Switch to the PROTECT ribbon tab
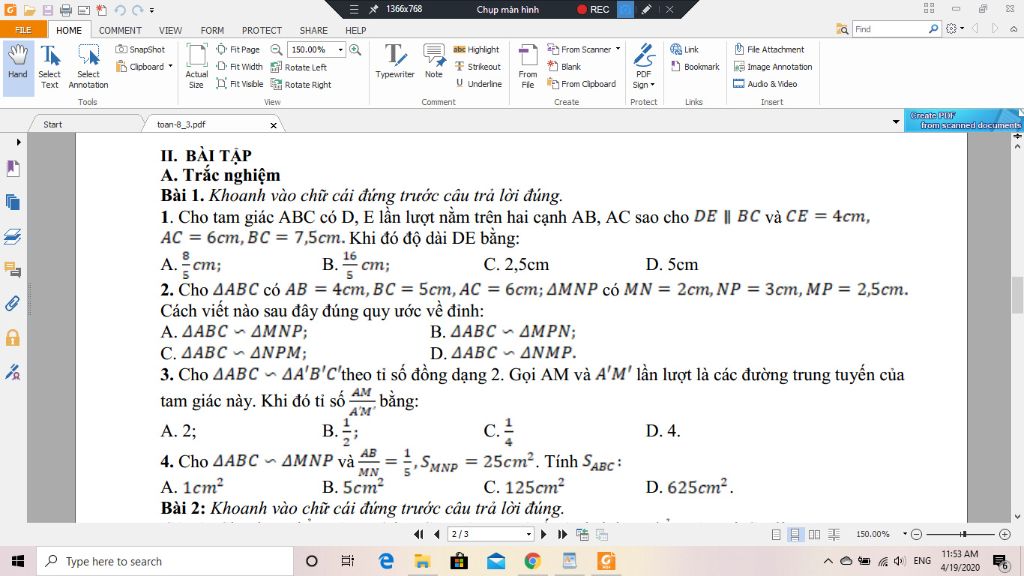Screen dimensions: 1024x576 click(262, 30)
